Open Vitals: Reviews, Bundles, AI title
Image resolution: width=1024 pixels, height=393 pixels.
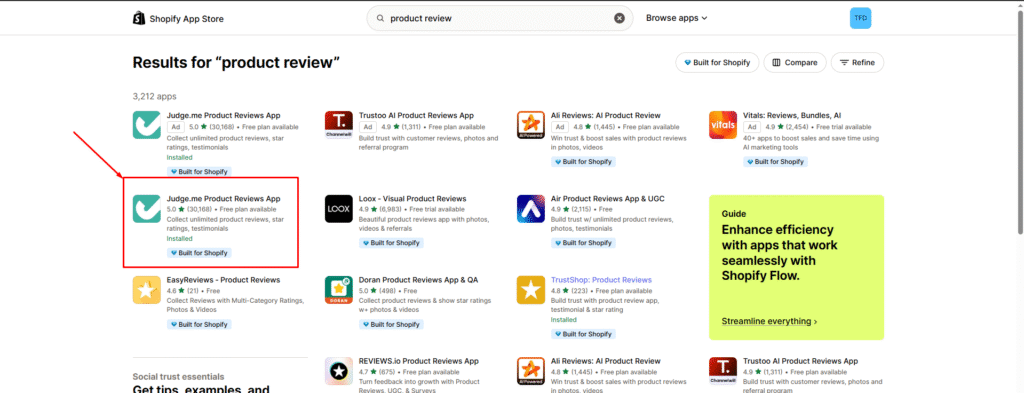(792, 116)
